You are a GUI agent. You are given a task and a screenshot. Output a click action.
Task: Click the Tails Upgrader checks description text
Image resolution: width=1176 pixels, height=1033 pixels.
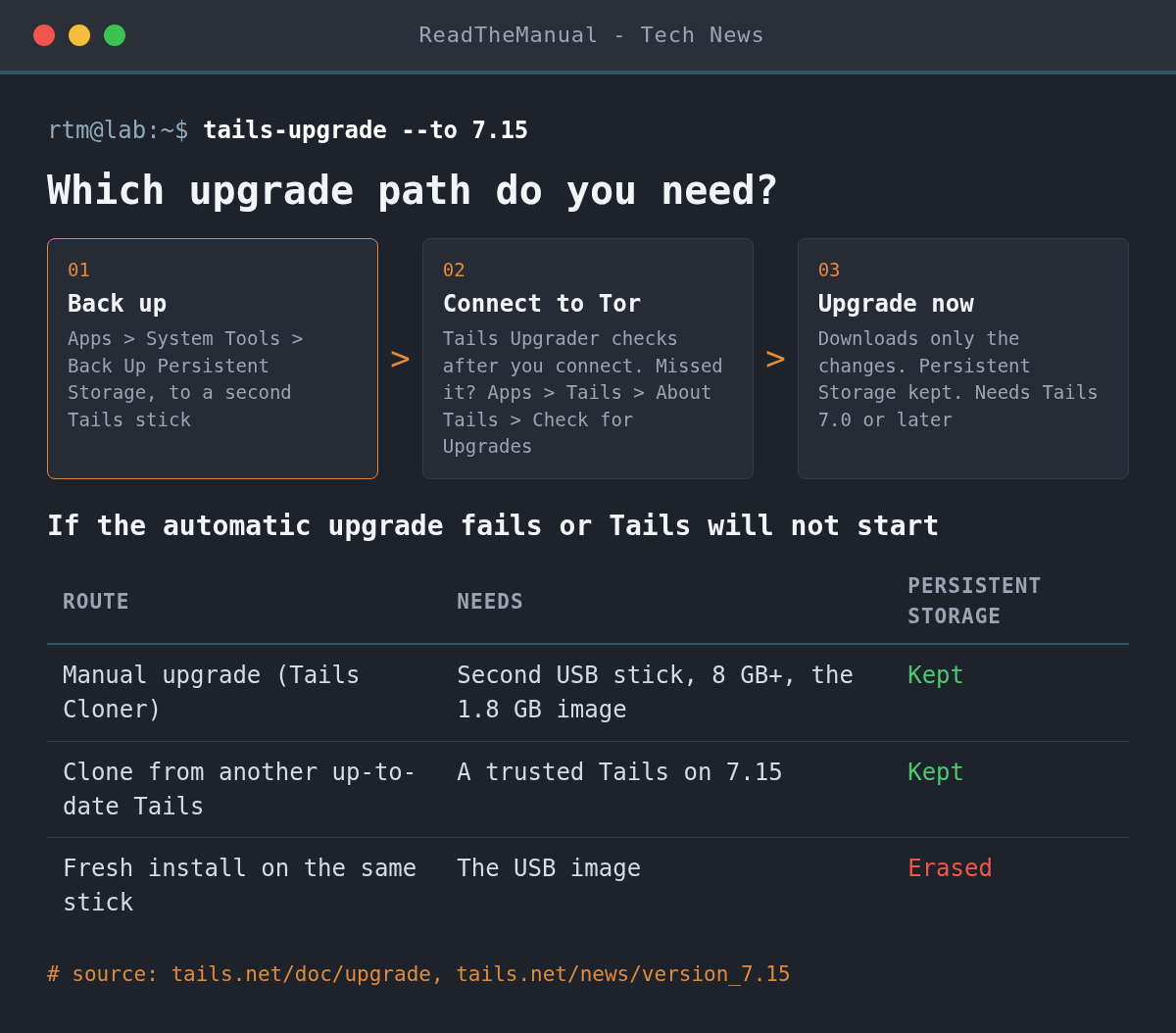tap(583, 392)
